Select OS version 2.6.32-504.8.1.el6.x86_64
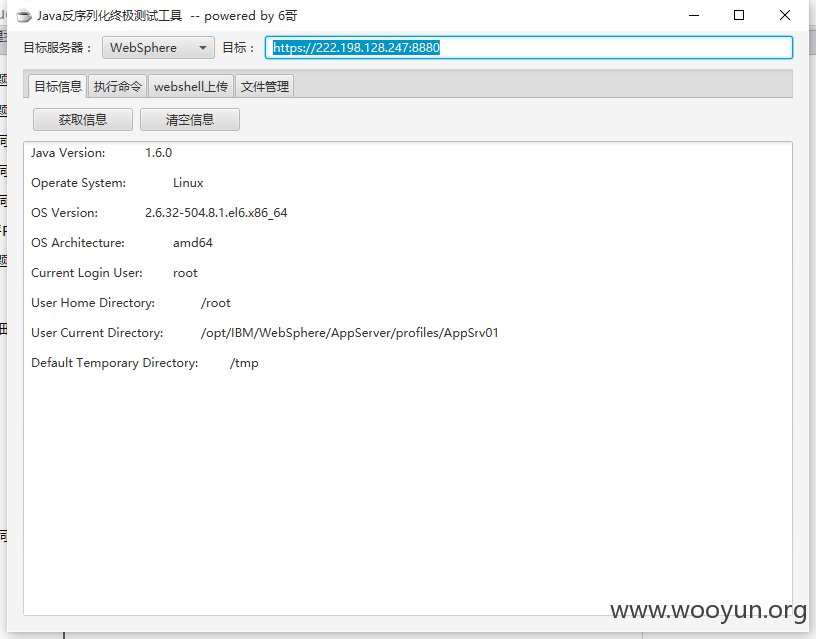The width and height of the screenshot is (816, 639). tap(216, 213)
